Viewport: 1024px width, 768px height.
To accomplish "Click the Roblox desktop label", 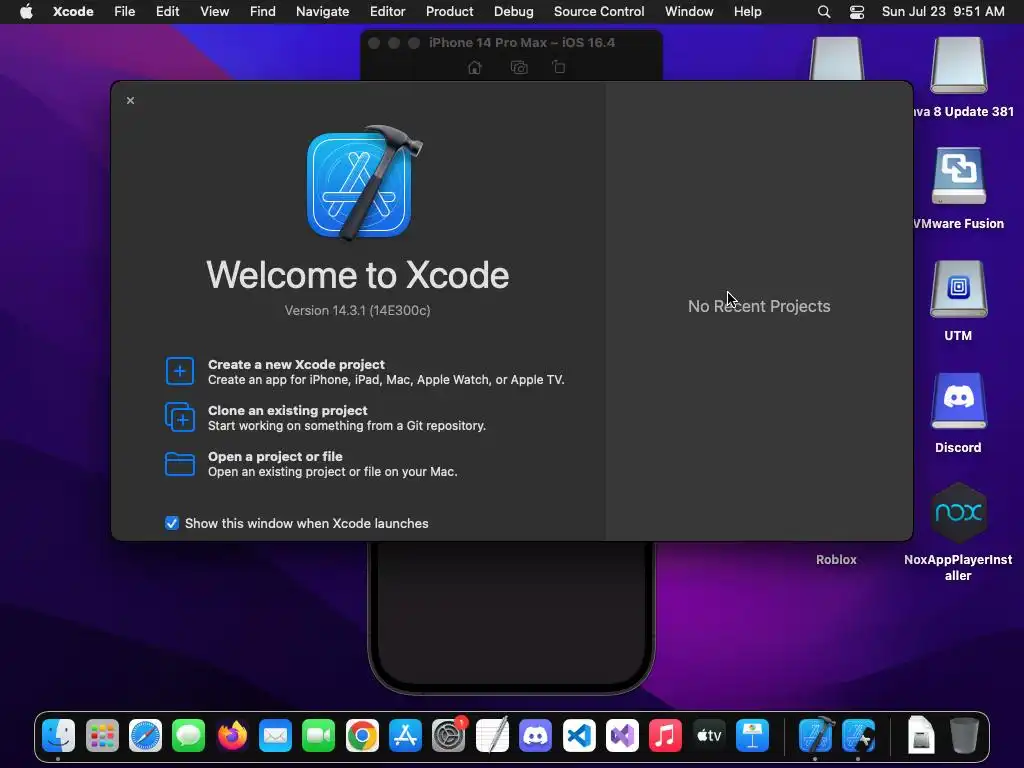I will click(836, 560).
